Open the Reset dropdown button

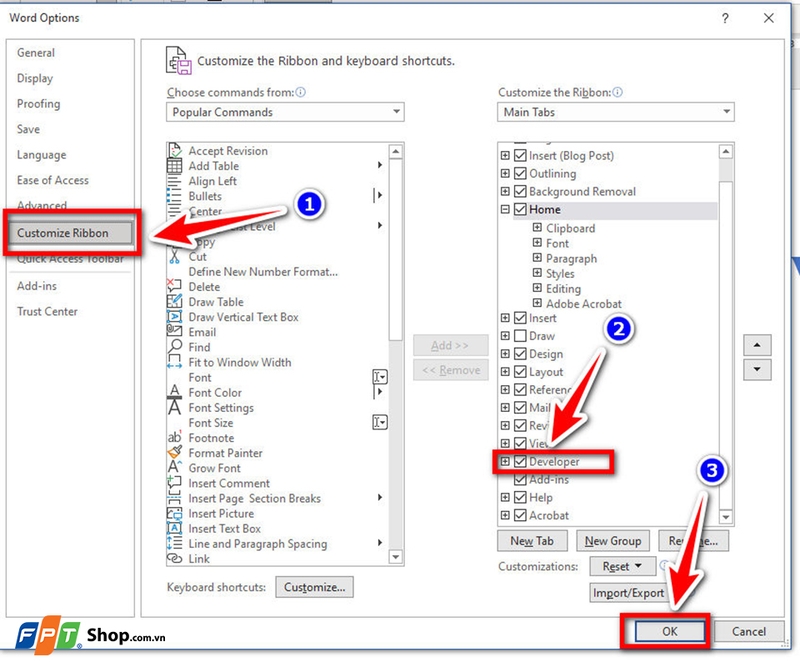click(622, 567)
